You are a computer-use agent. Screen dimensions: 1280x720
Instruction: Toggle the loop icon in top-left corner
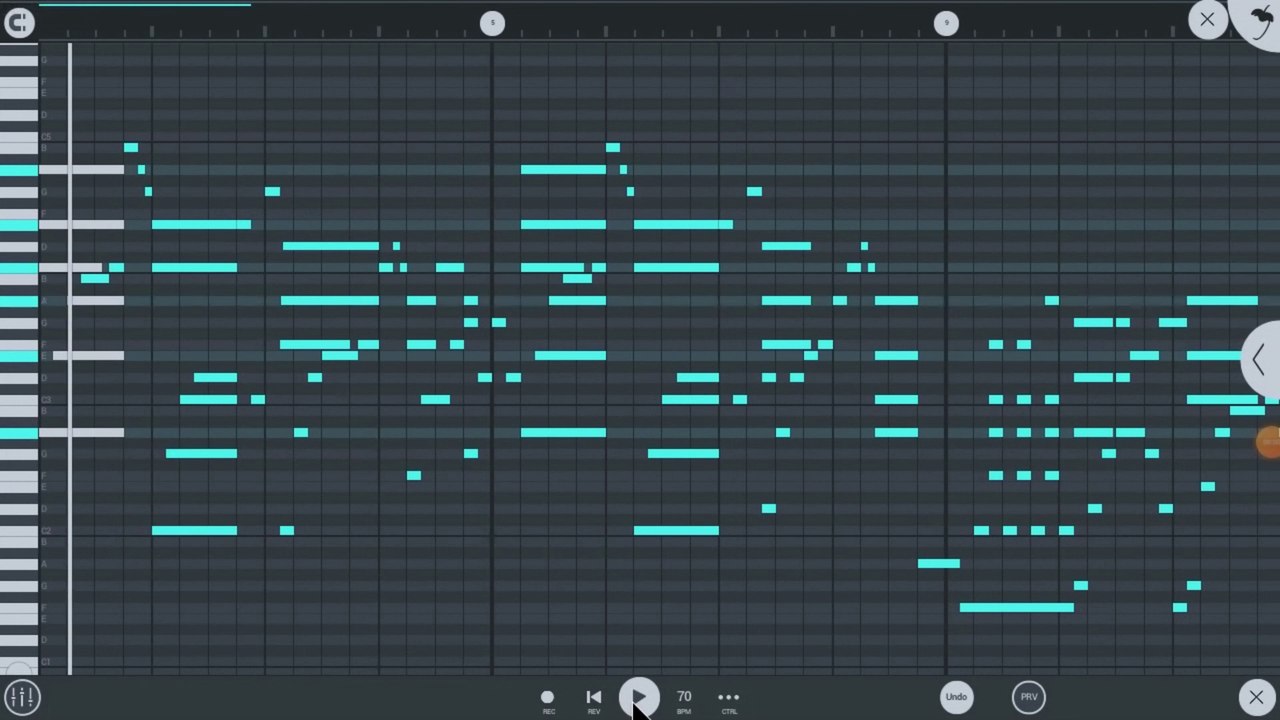tap(19, 22)
